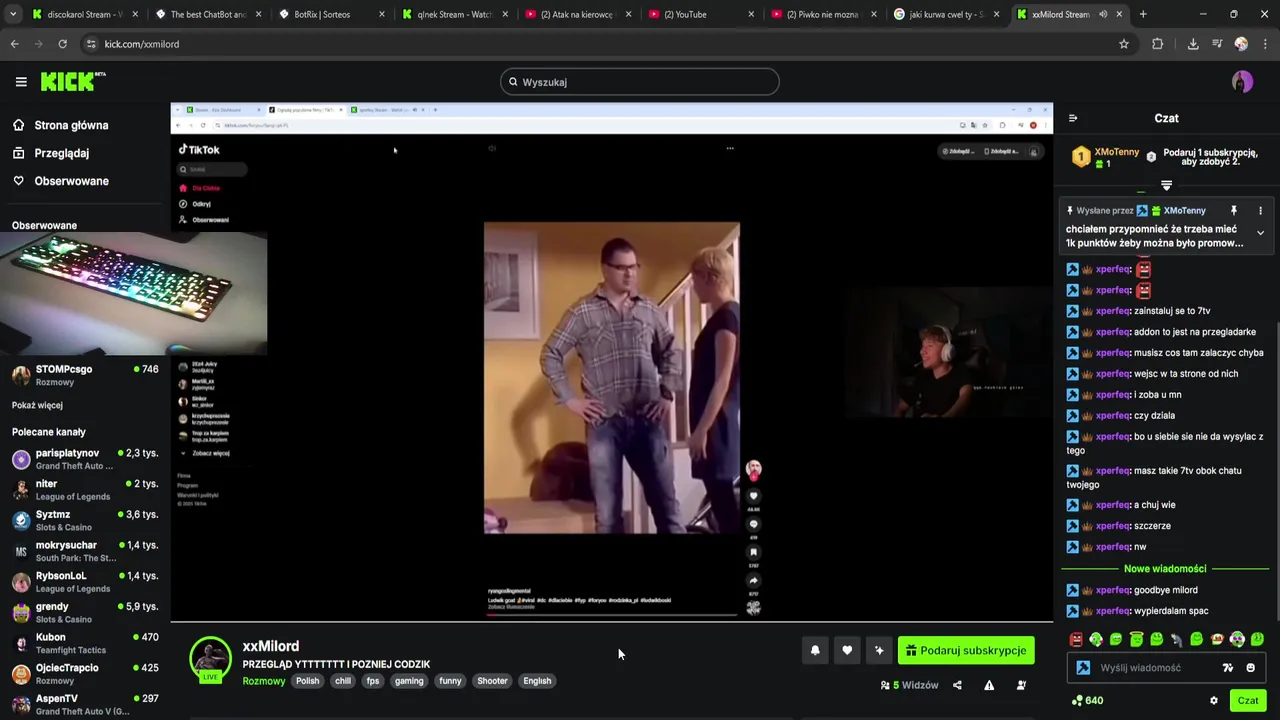The height and width of the screenshot is (720, 1280).
Task: Open the parisplatynov recommended channel
Action: (85, 459)
